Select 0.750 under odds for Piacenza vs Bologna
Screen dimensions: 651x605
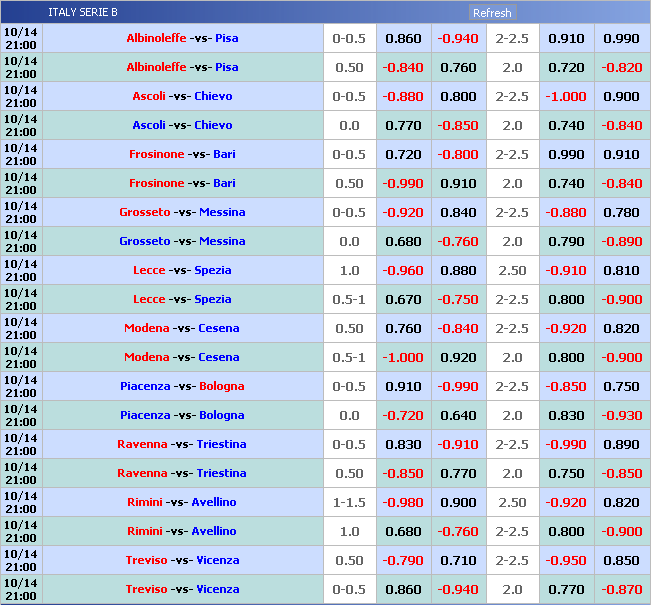(x=621, y=386)
